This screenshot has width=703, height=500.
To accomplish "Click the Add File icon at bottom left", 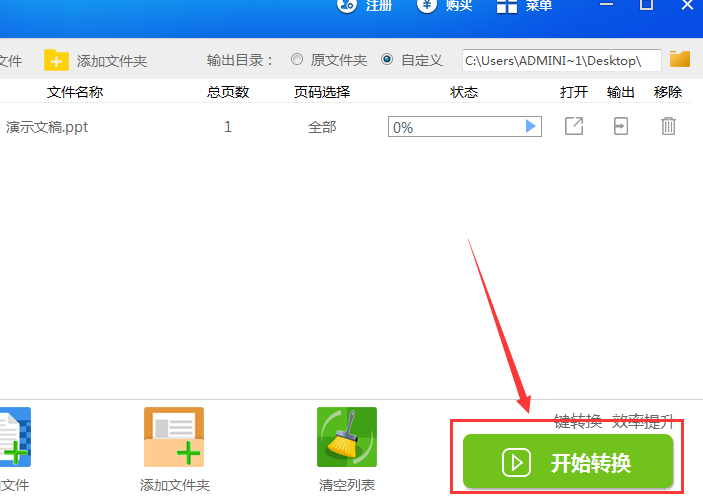I will tap(14, 437).
